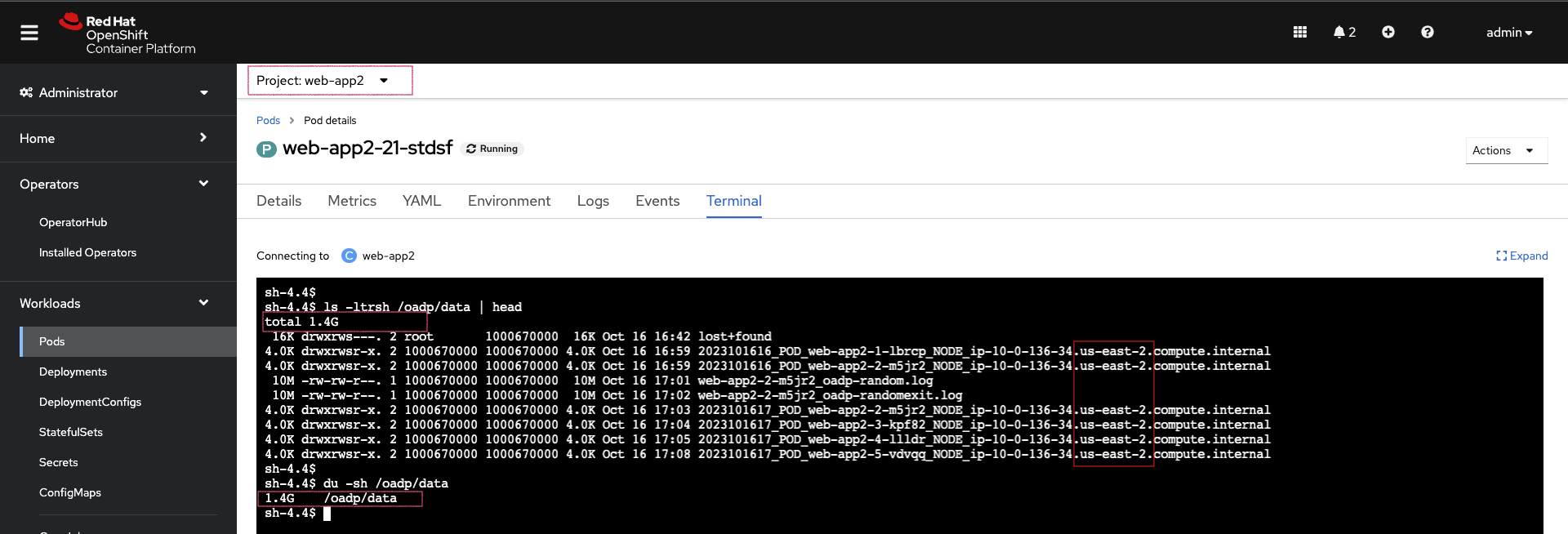This screenshot has width=1568, height=534.
Task: Open Deployments in the sidebar
Action: [73, 372]
